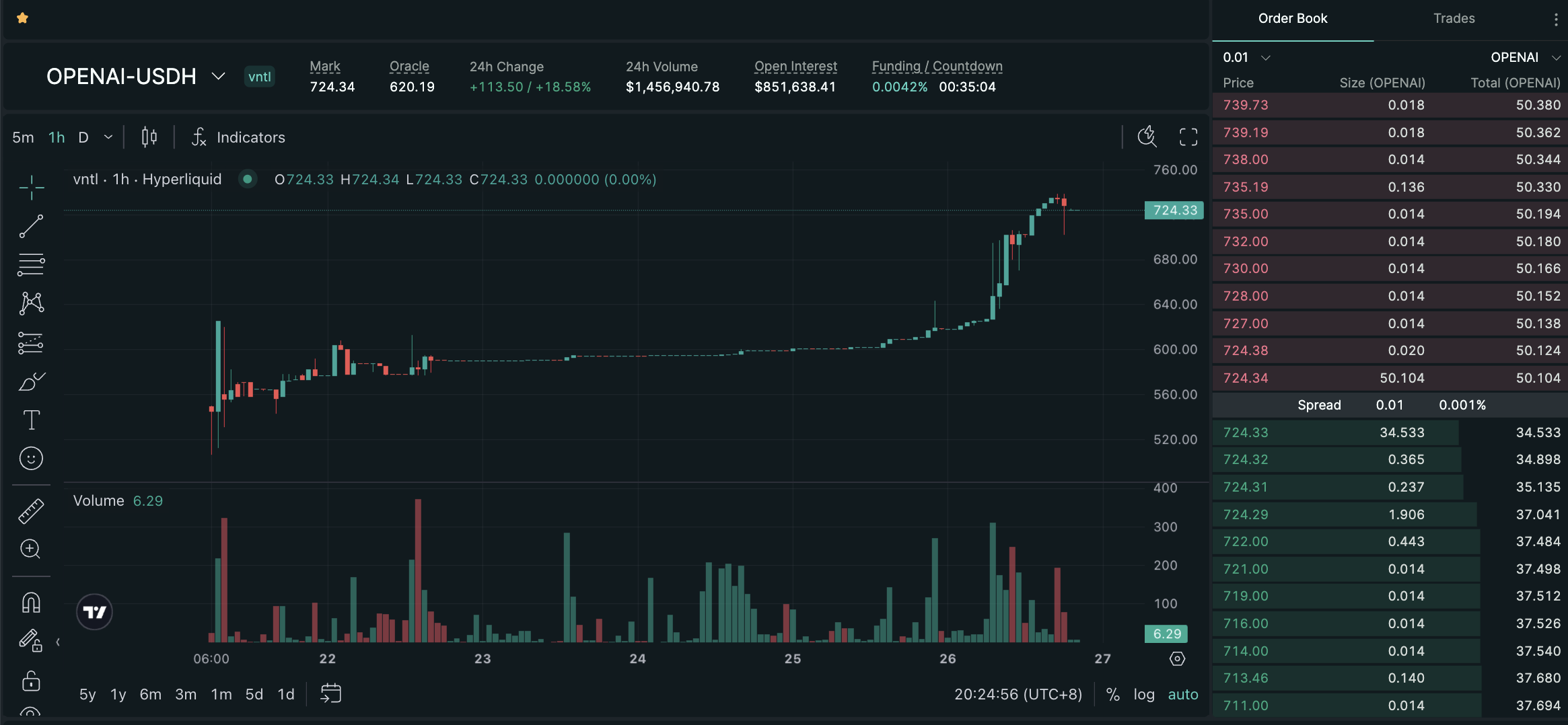
Task: Open the OPENAI size unit dropdown
Action: (x=1525, y=58)
